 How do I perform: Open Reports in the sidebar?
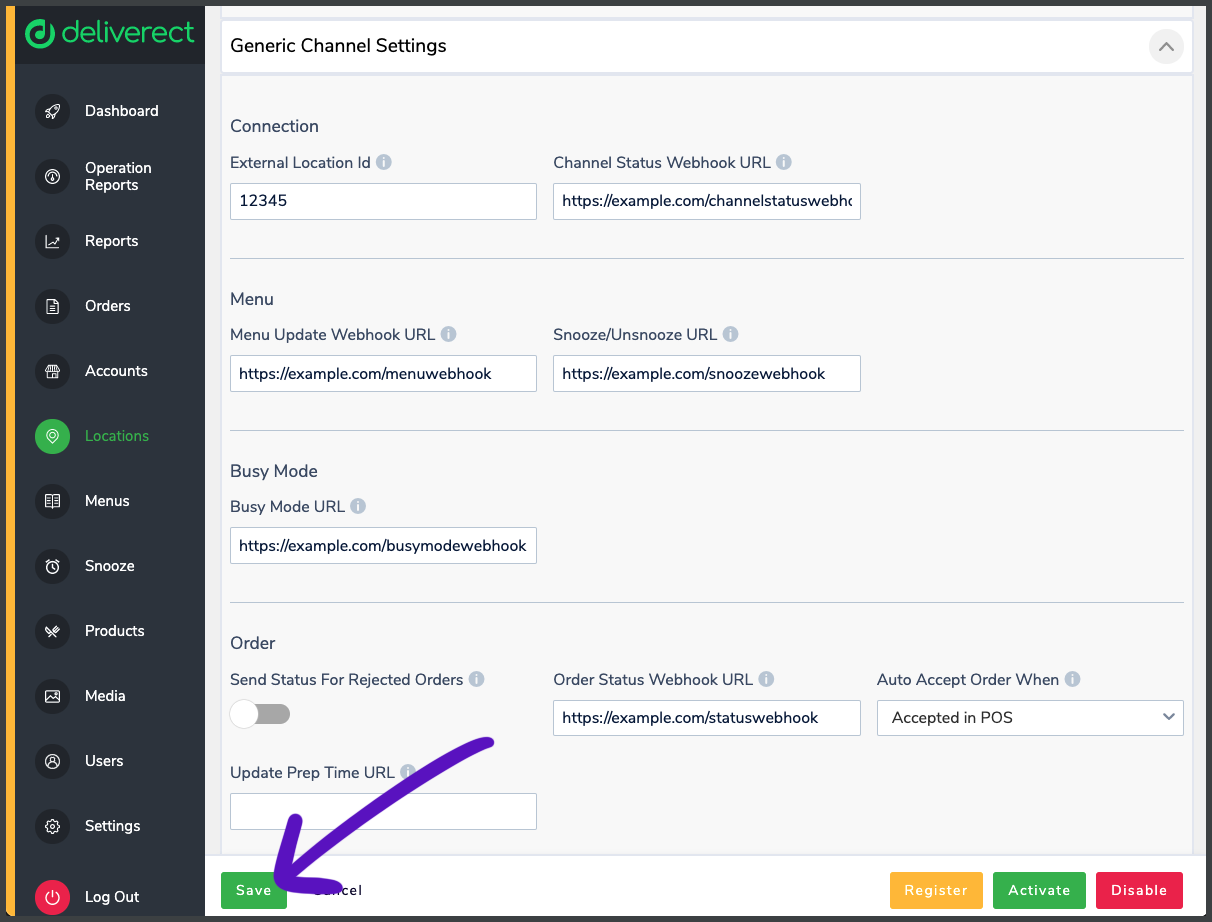pos(112,241)
